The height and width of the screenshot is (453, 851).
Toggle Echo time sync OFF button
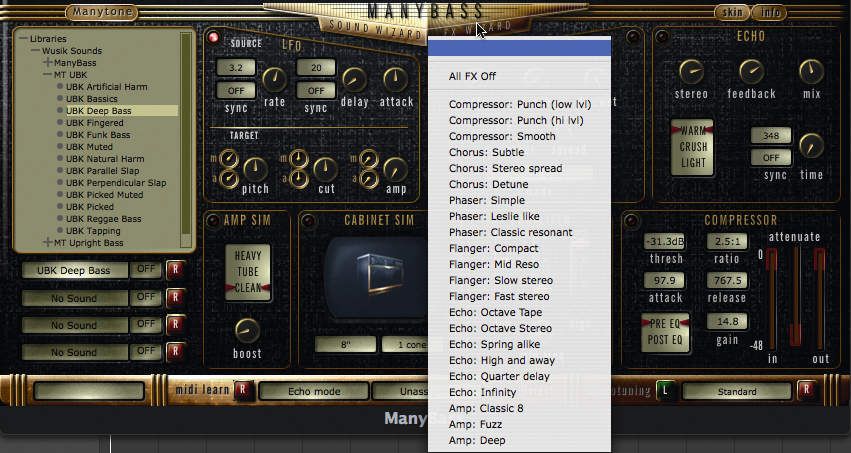click(771, 157)
